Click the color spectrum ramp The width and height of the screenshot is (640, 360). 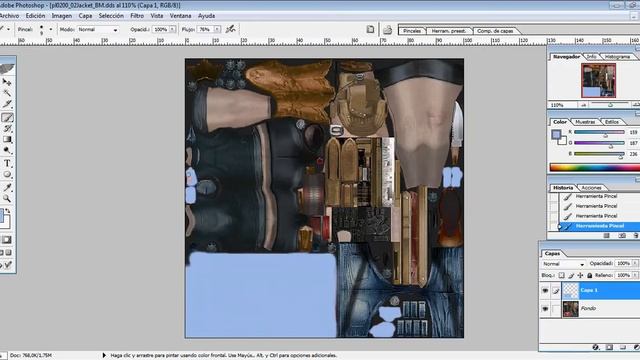[594, 167]
